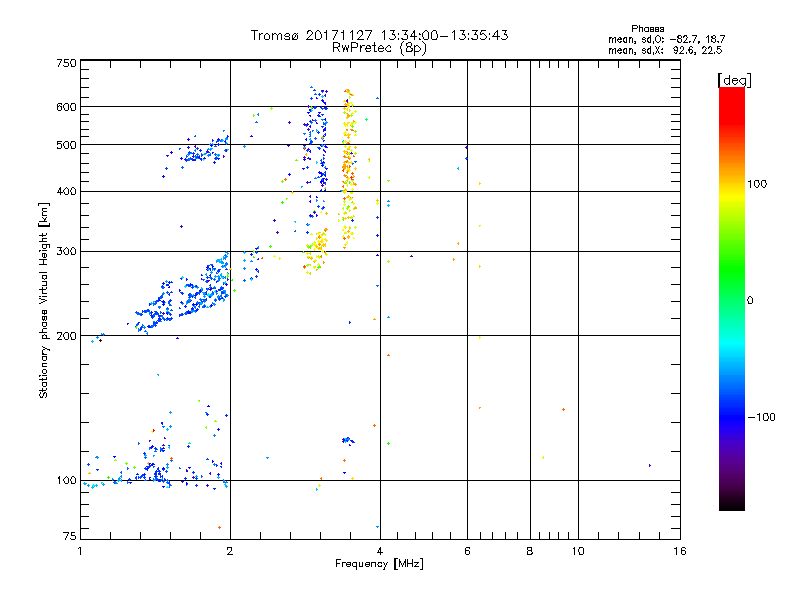Click the 'Phases' heading at top right
This screenshot has height=600, width=800.
[x=647, y=29]
